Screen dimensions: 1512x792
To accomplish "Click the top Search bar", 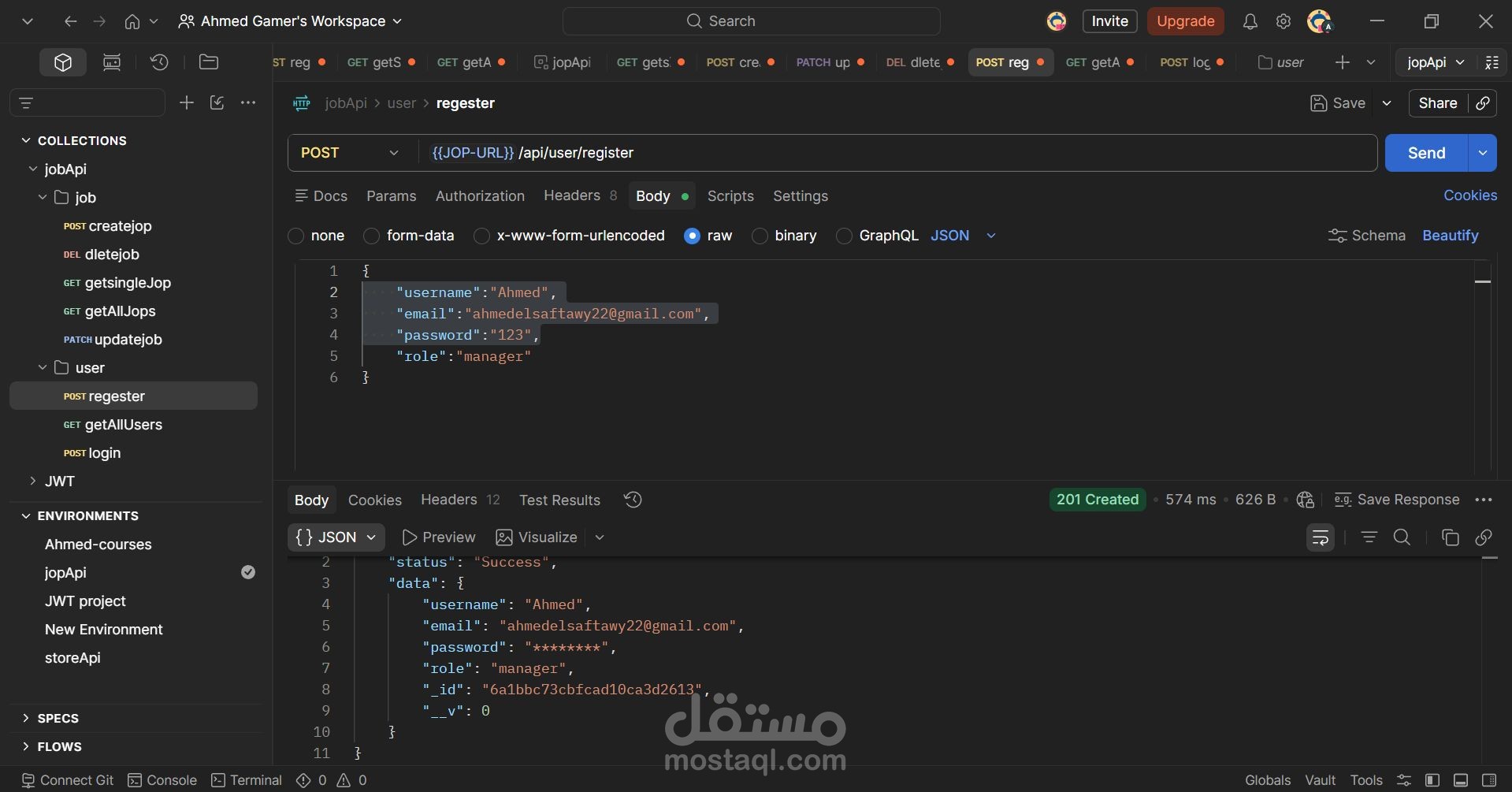I will click(x=751, y=21).
